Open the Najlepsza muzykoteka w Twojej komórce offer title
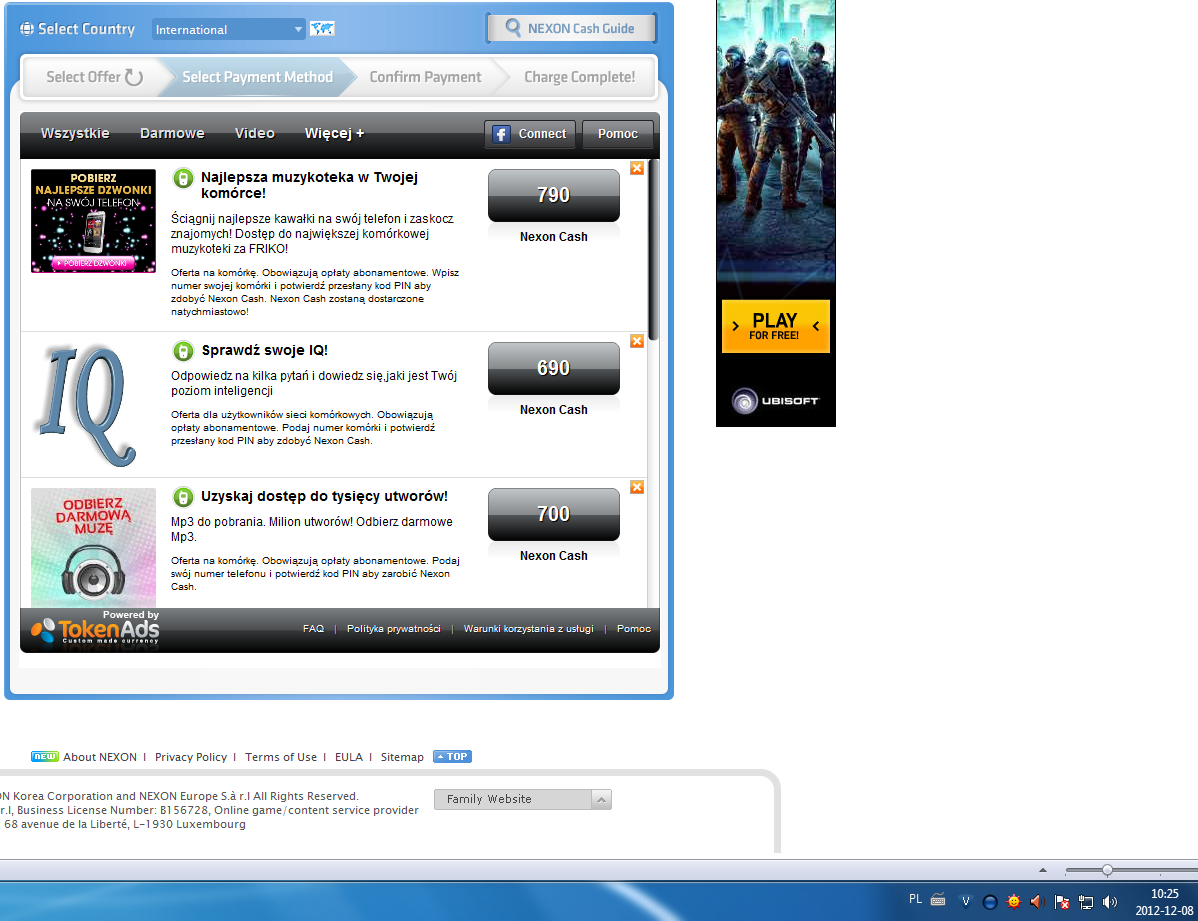This screenshot has width=1198, height=921. coord(309,185)
